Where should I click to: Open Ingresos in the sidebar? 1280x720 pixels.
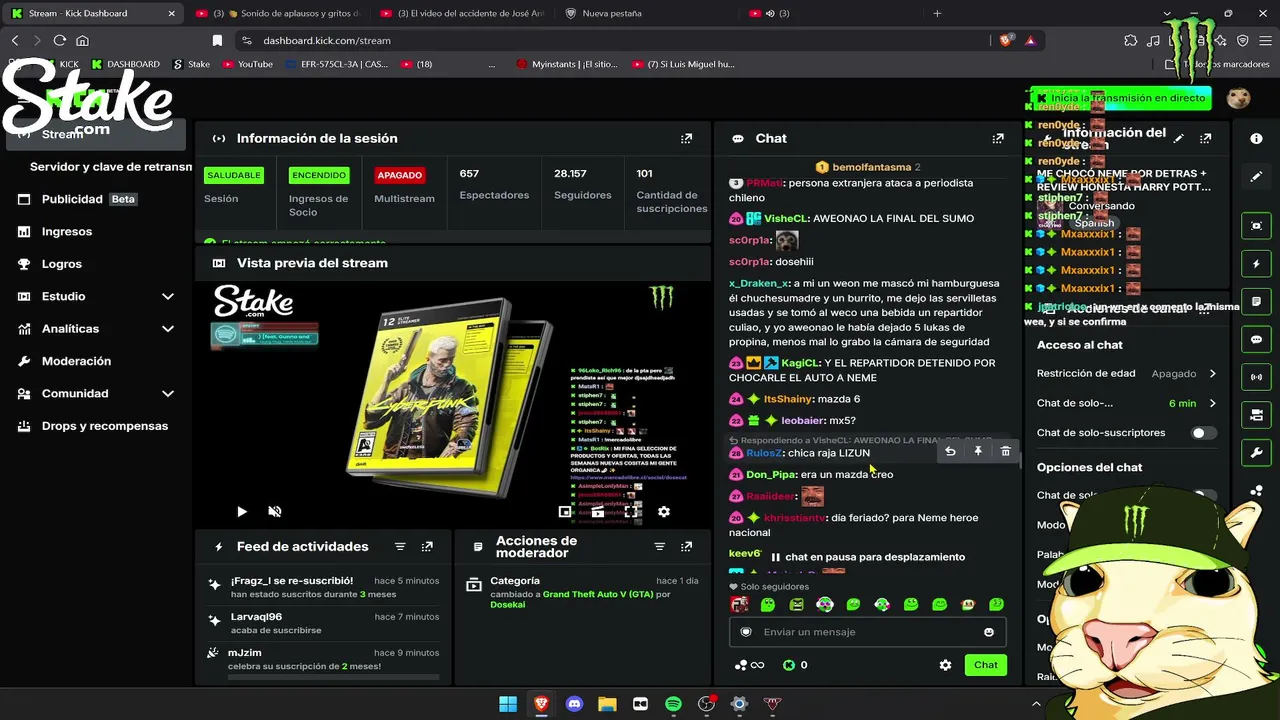[96, 231]
